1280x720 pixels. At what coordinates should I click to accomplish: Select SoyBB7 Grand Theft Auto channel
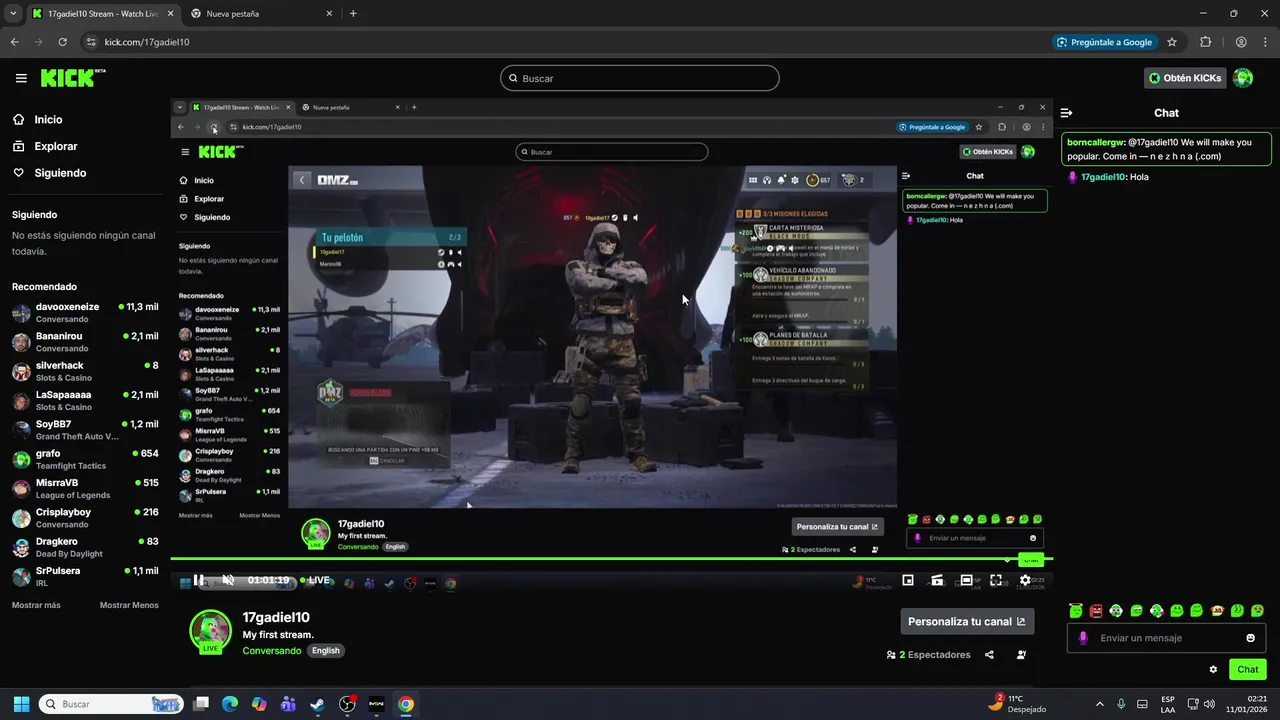85,429
